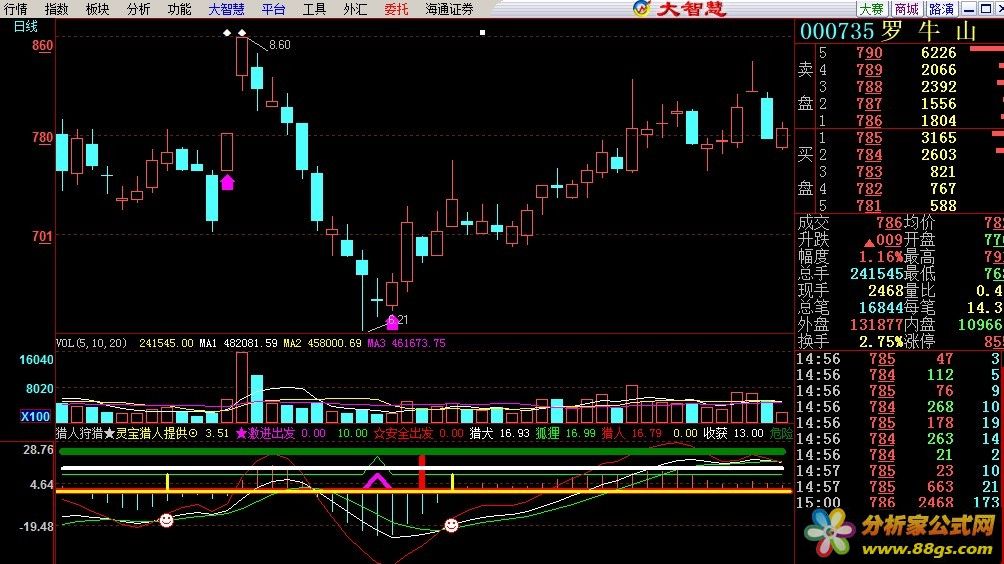The width and height of the screenshot is (1004, 564).
Task: Click stock code 000735 罗牛山
Action: tap(889, 31)
